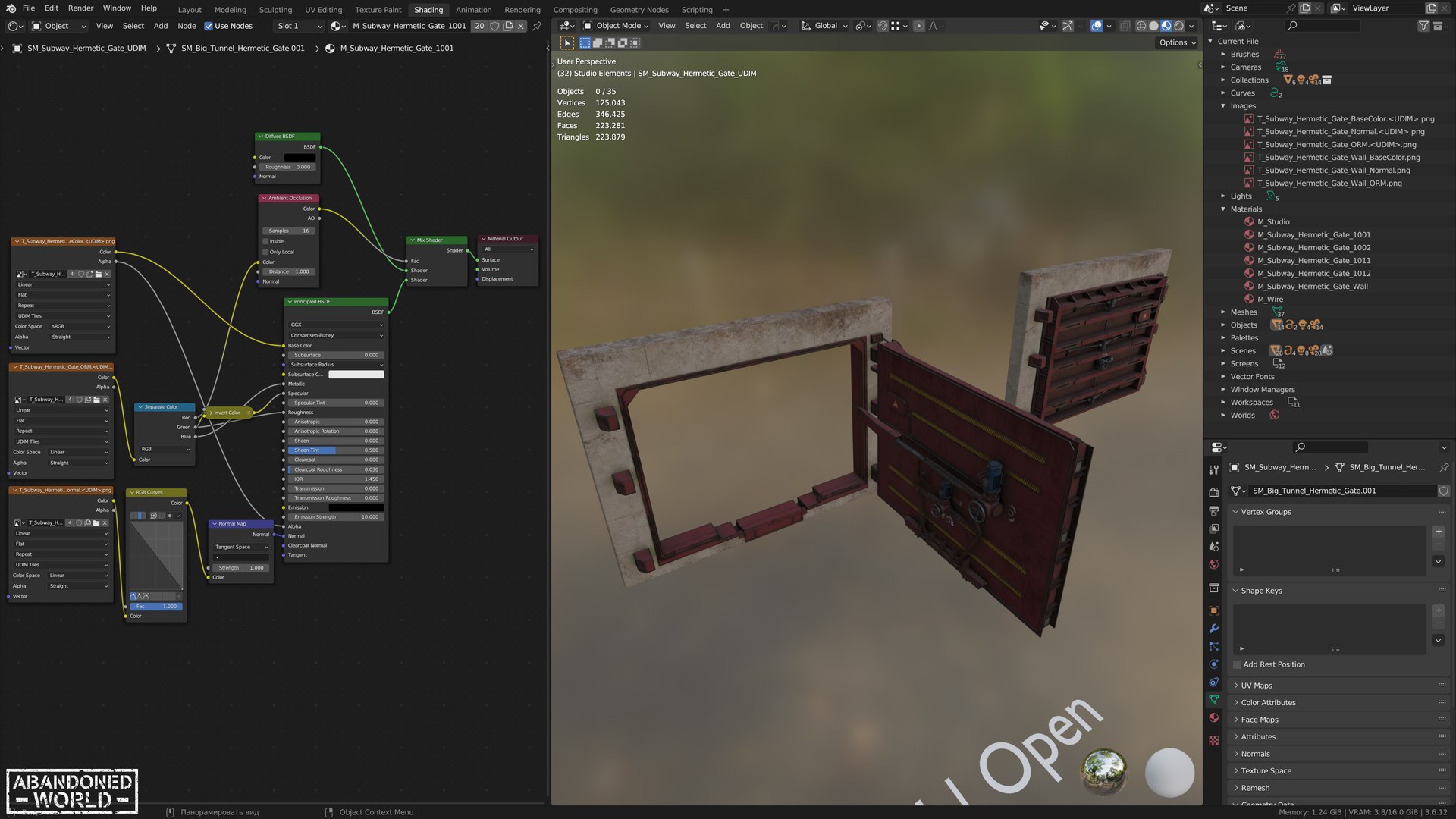Enable the Add Rest Position checkbox
Screen dimensions: 1456x819
pos(1237,664)
